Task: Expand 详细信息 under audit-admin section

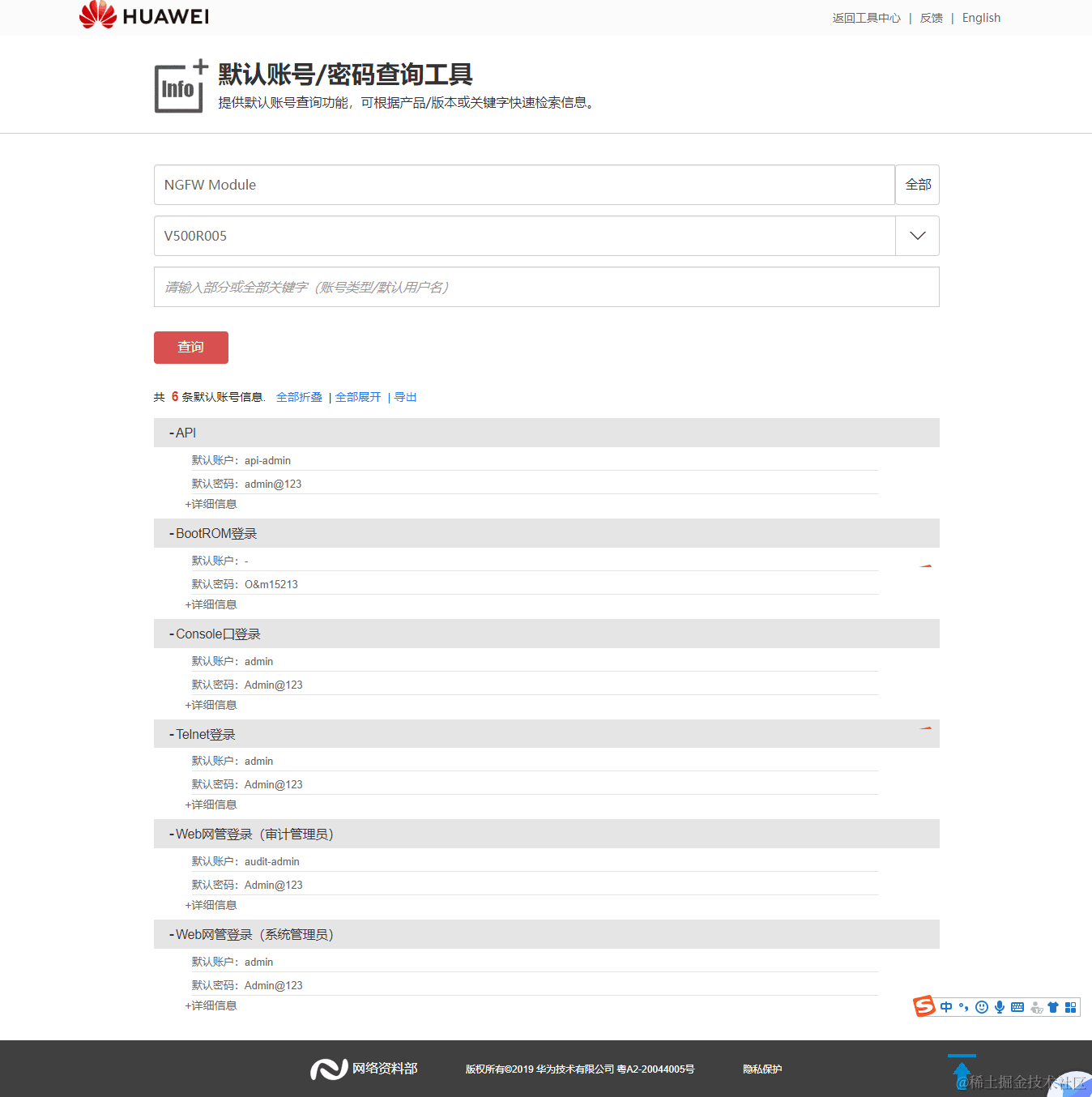Action: coord(211,905)
